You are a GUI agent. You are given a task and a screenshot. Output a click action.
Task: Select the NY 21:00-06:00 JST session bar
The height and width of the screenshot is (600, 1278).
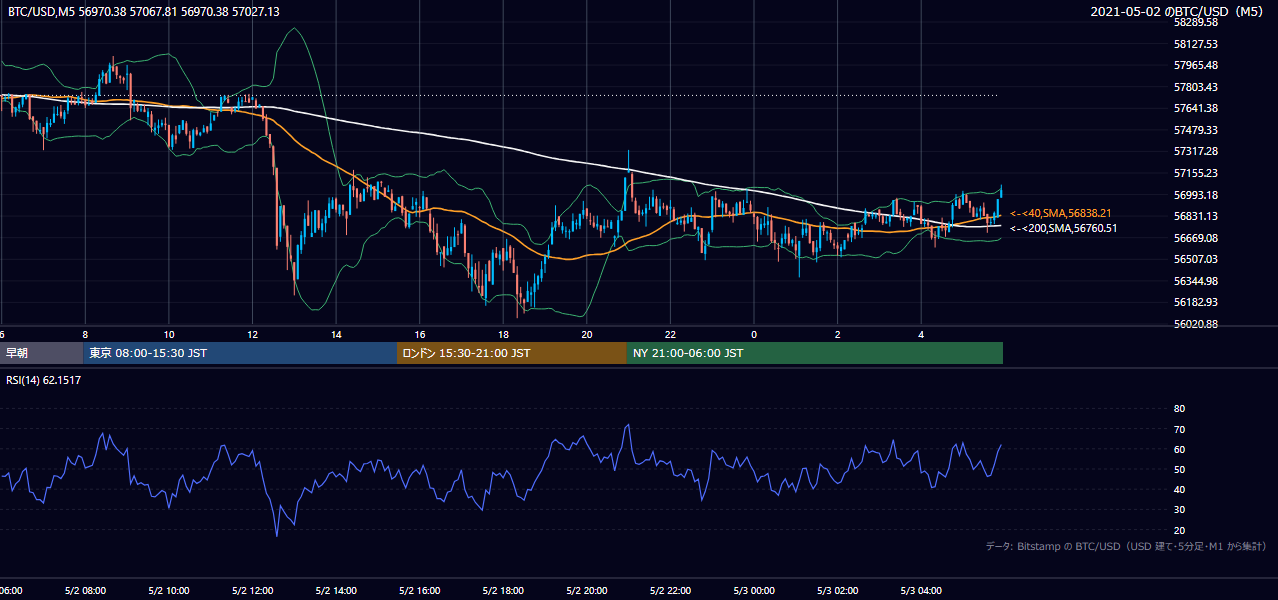(815, 353)
